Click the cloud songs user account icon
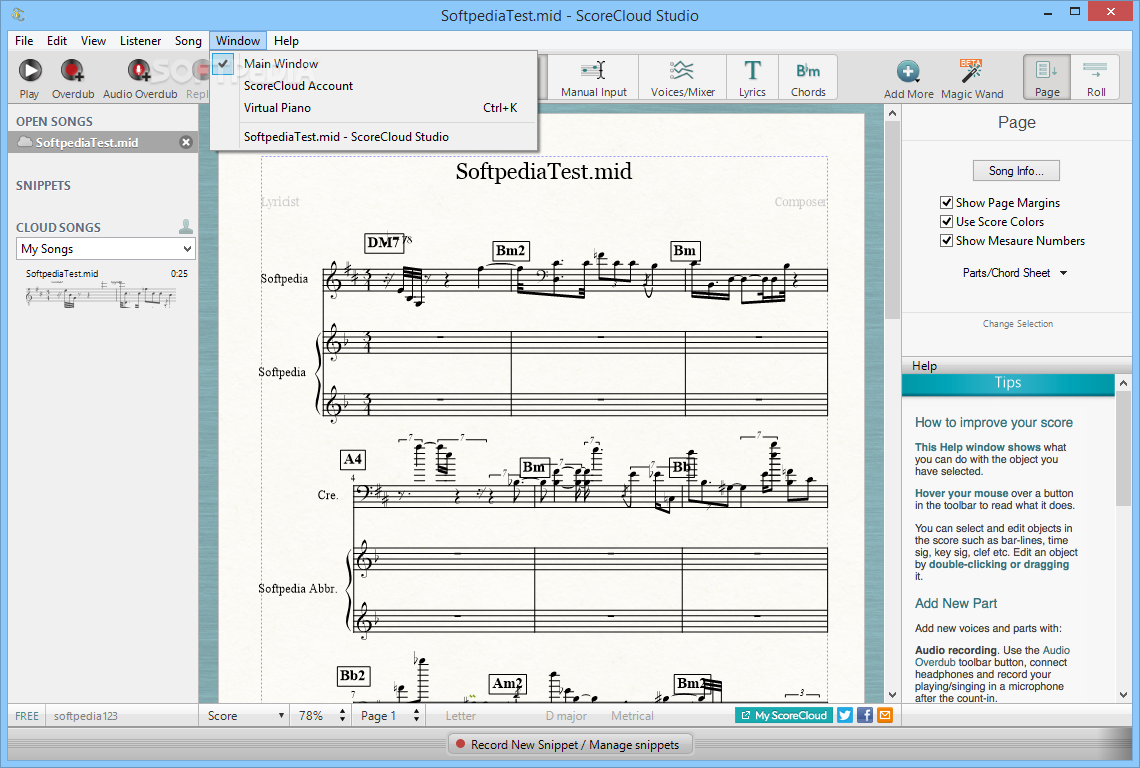1140x768 pixels. point(186,227)
